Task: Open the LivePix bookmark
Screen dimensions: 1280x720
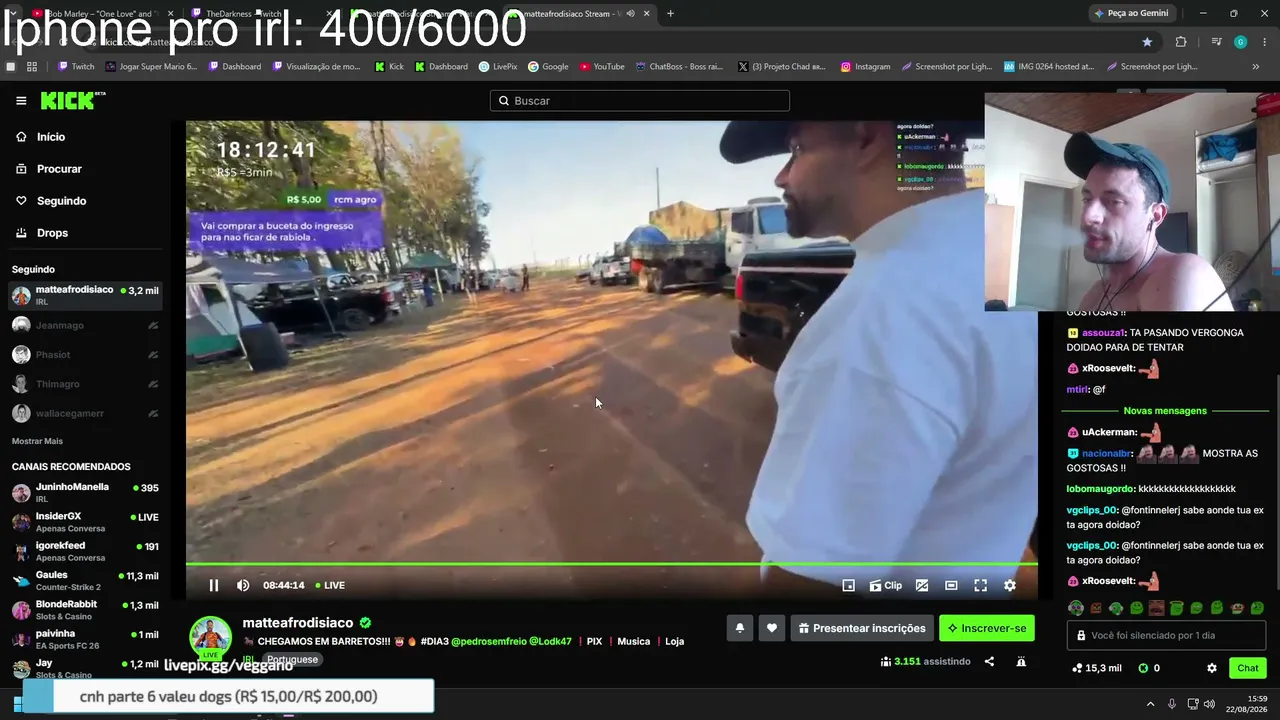Action: [498, 67]
